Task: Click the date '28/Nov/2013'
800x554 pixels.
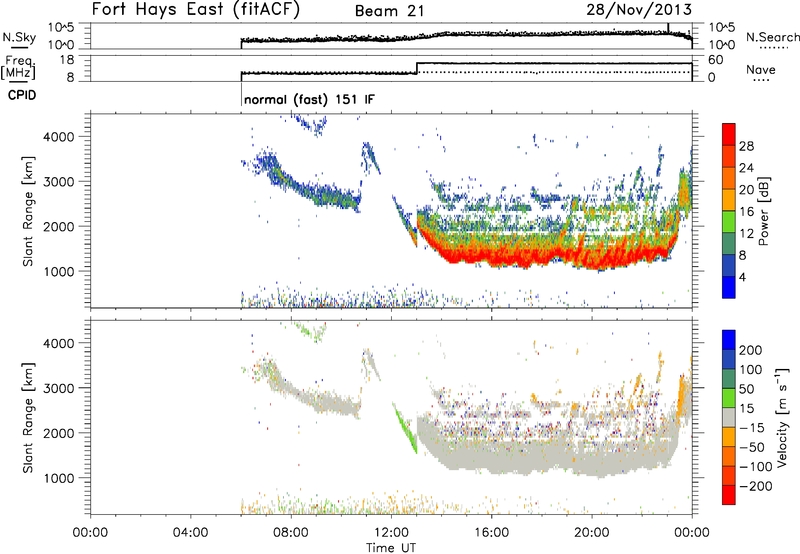Action: click(x=639, y=10)
